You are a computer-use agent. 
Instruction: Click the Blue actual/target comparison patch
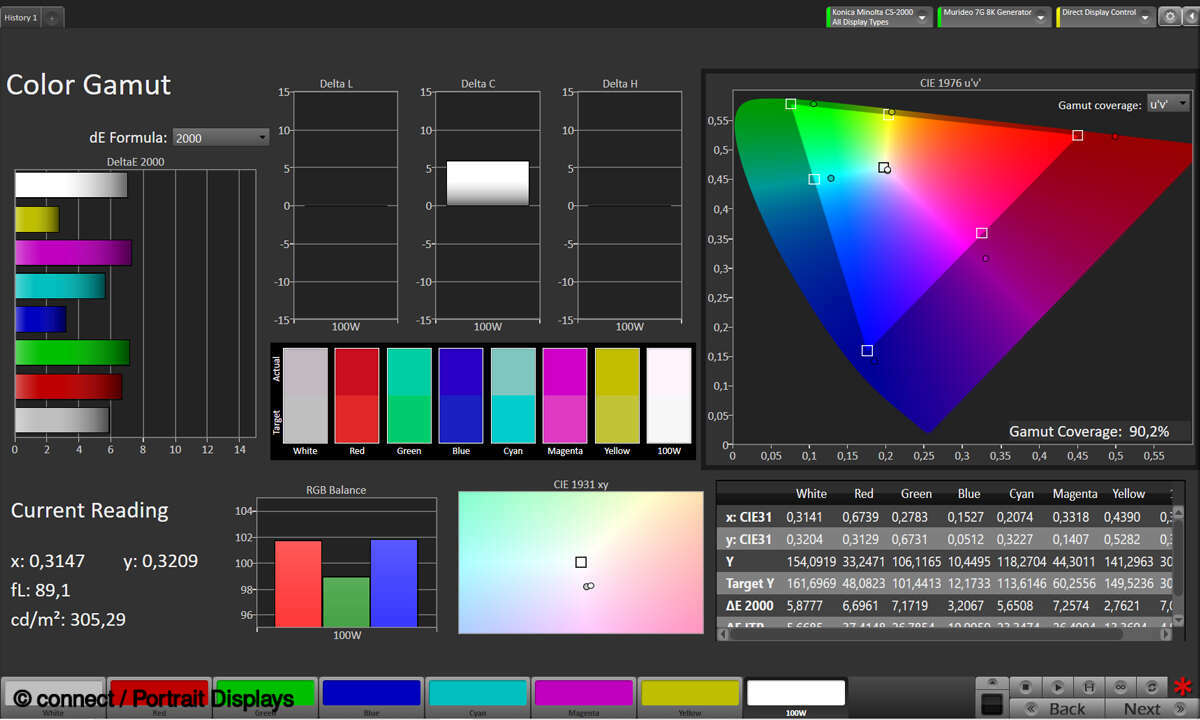[x=461, y=395]
